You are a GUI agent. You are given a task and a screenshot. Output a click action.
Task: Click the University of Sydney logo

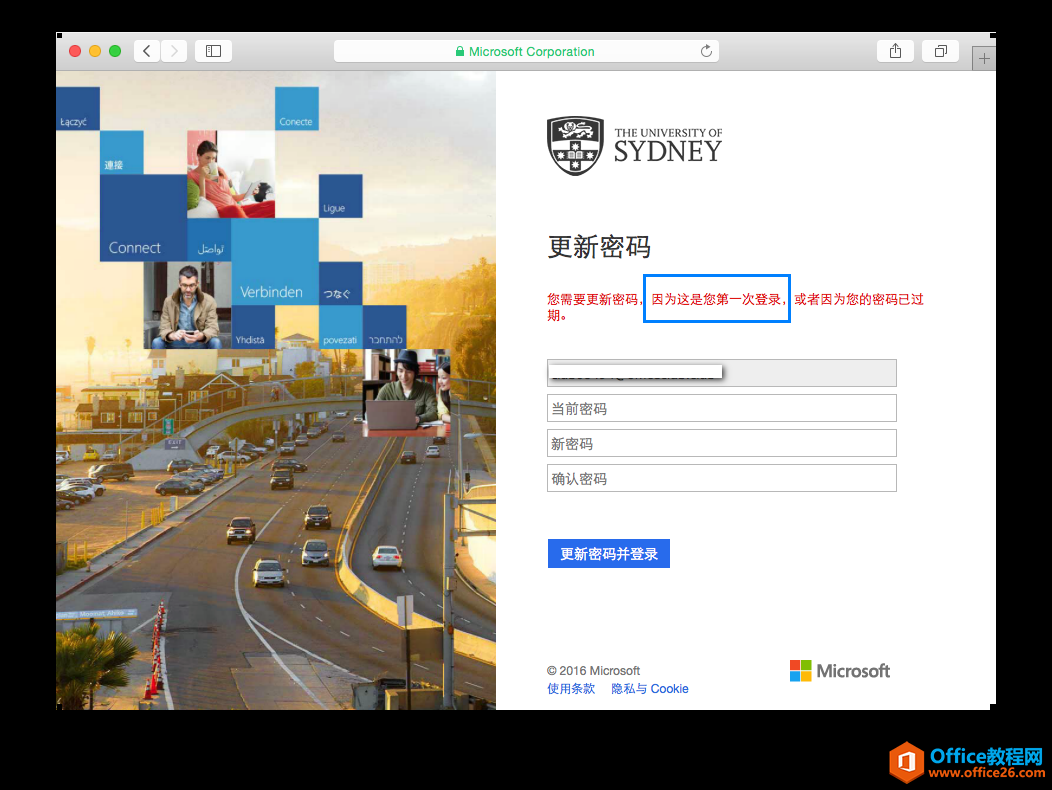pyautogui.click(x=634, y=146)
